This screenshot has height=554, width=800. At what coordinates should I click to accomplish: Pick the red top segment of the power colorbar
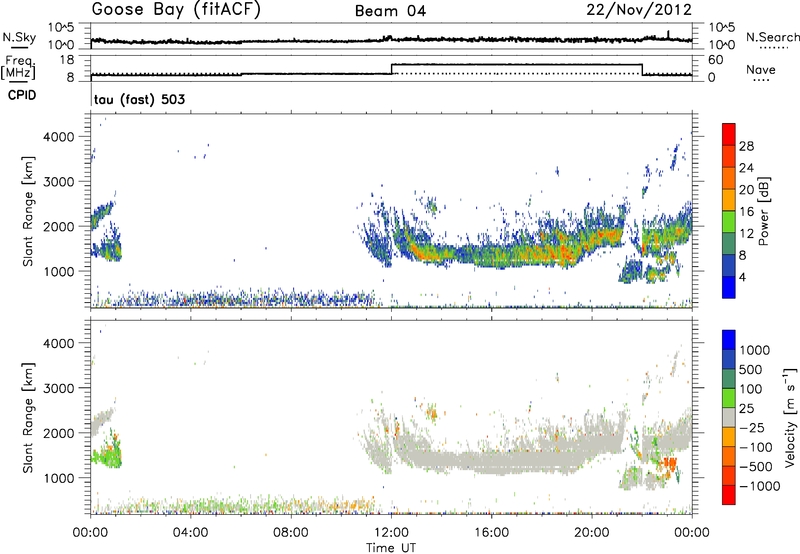click(x=729, y=134)
